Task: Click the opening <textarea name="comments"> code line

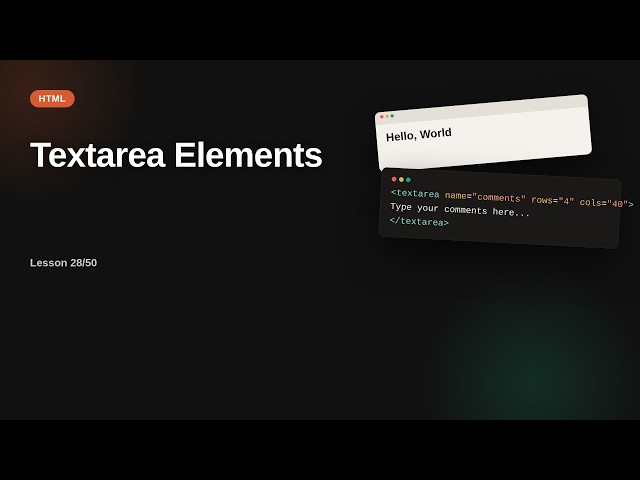Action: point(512,198)
